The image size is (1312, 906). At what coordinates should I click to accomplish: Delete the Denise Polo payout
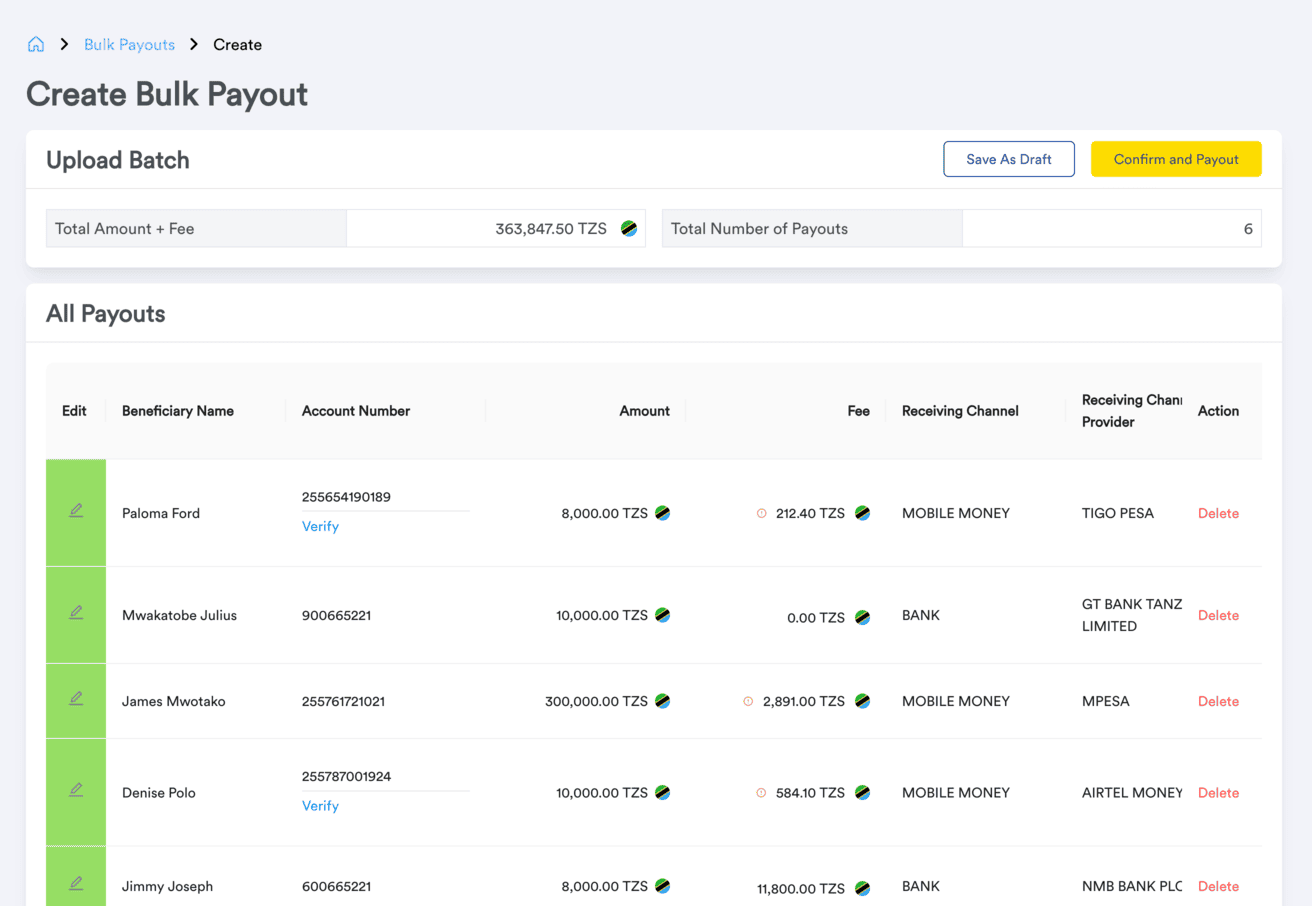click(x=1218, y=793)
